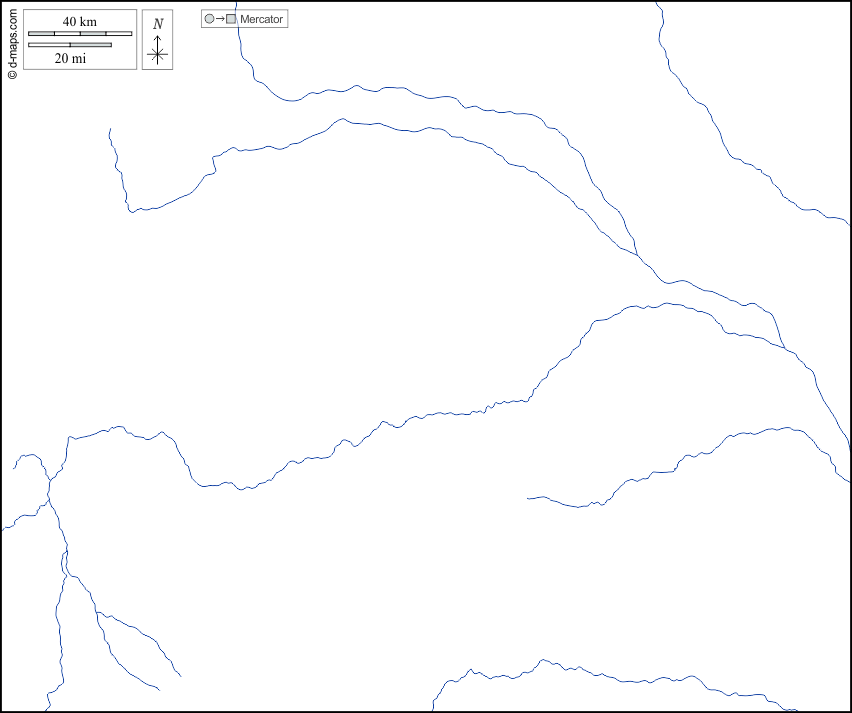Click the north arrow compass symbol
The width and height of the screenshot is (852, 713).
click(x=157, y=49)
